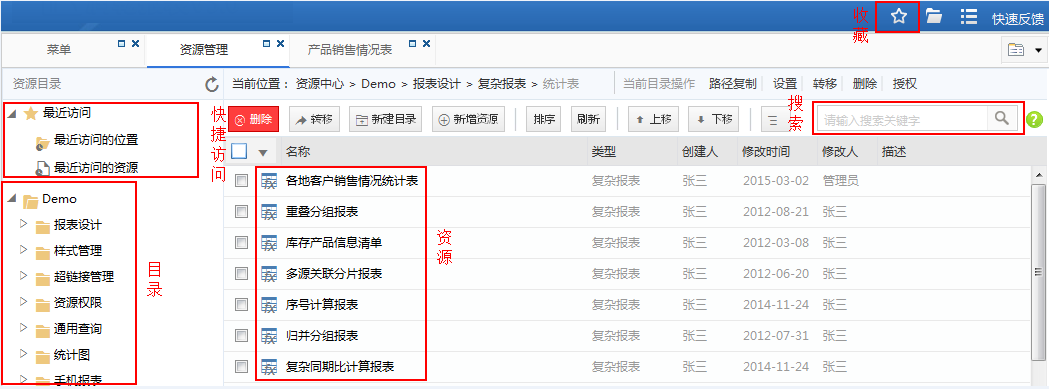This screenshot has height=389, width=1049.
Task: Click 授权 in directory operations
Action: point(904,84)
